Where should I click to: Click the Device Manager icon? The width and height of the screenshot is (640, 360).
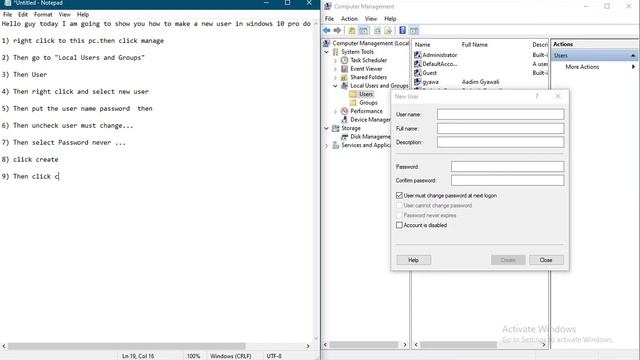pos(344,120)
